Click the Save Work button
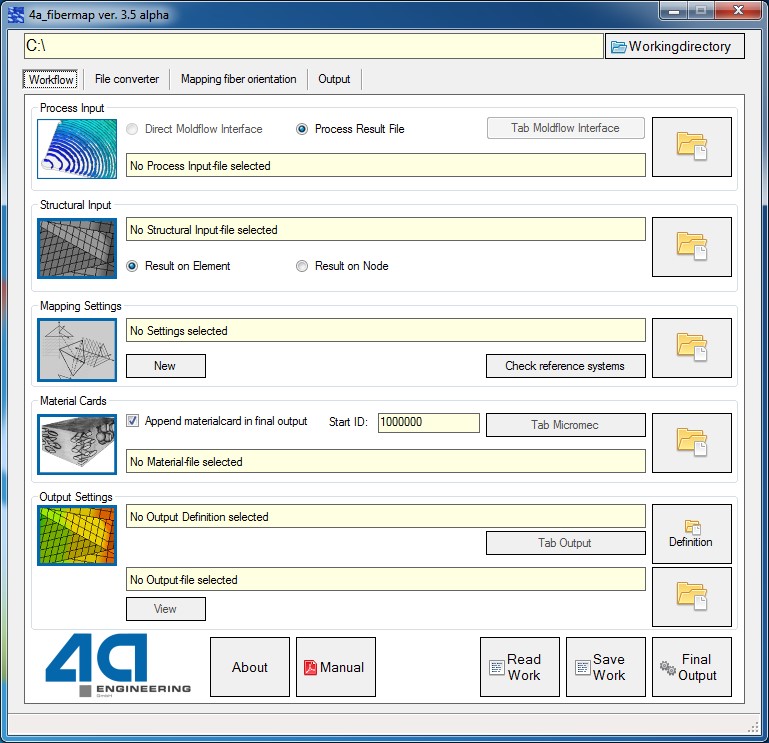Viewport: 769px width, 743px height. click(x=605, y=667)
